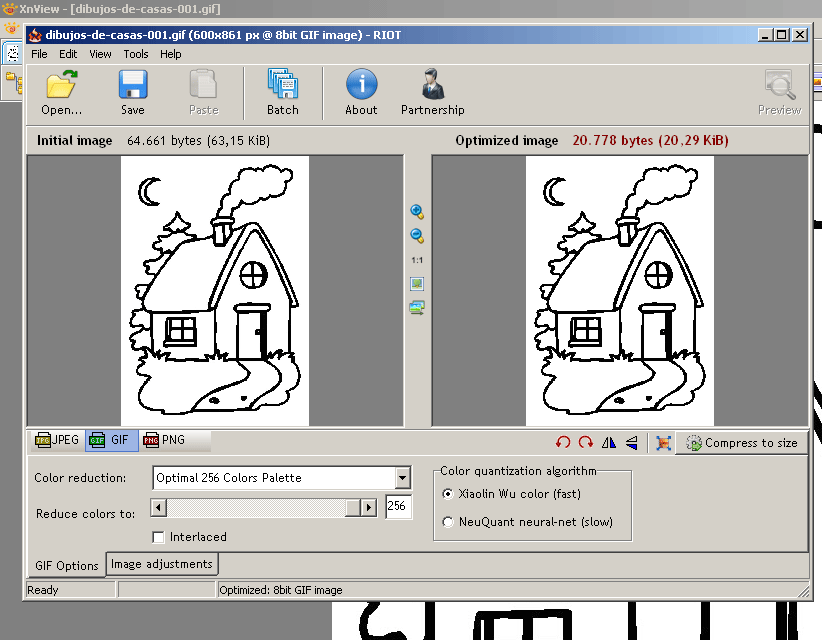
Task: Fit image to window icon
Action: (417, 284)
